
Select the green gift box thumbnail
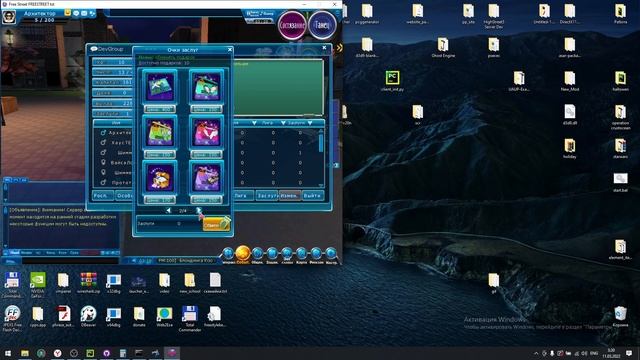pyautogui.click(x=160, y=132)
